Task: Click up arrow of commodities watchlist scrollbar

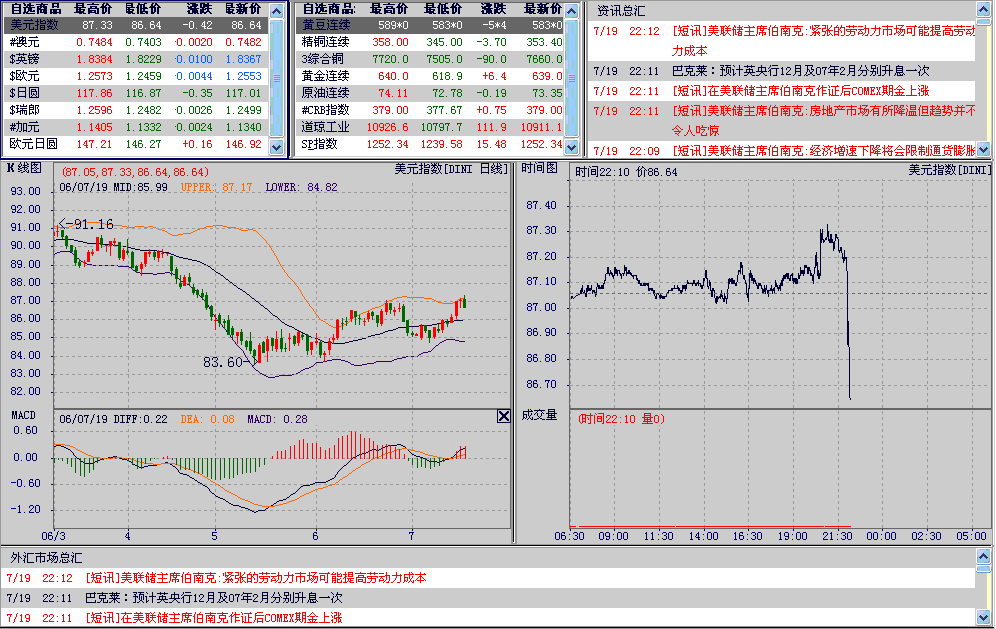Action: (572, 11)
